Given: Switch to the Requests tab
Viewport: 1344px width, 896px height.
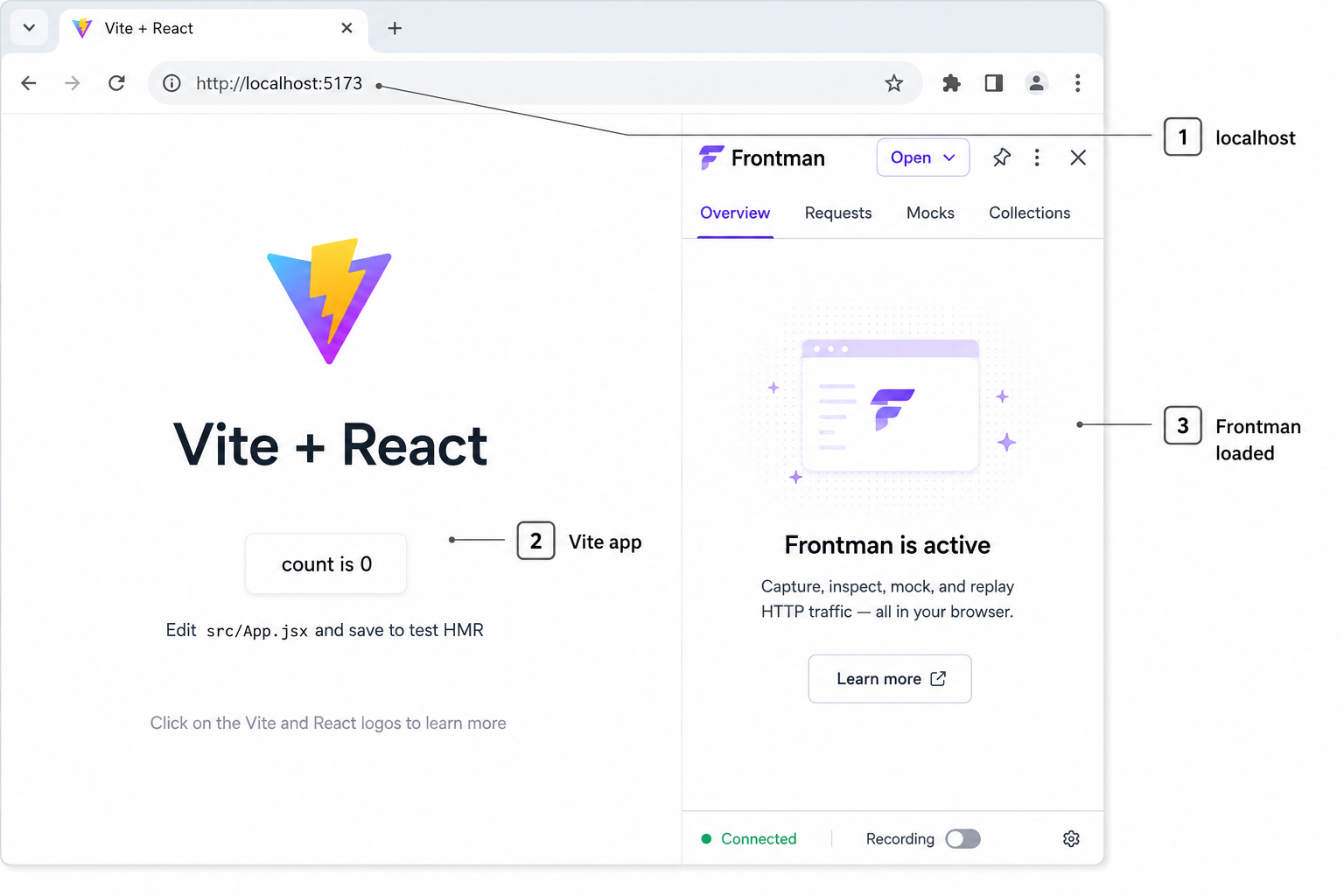Looking at the screenshot, I should (838, 213).
